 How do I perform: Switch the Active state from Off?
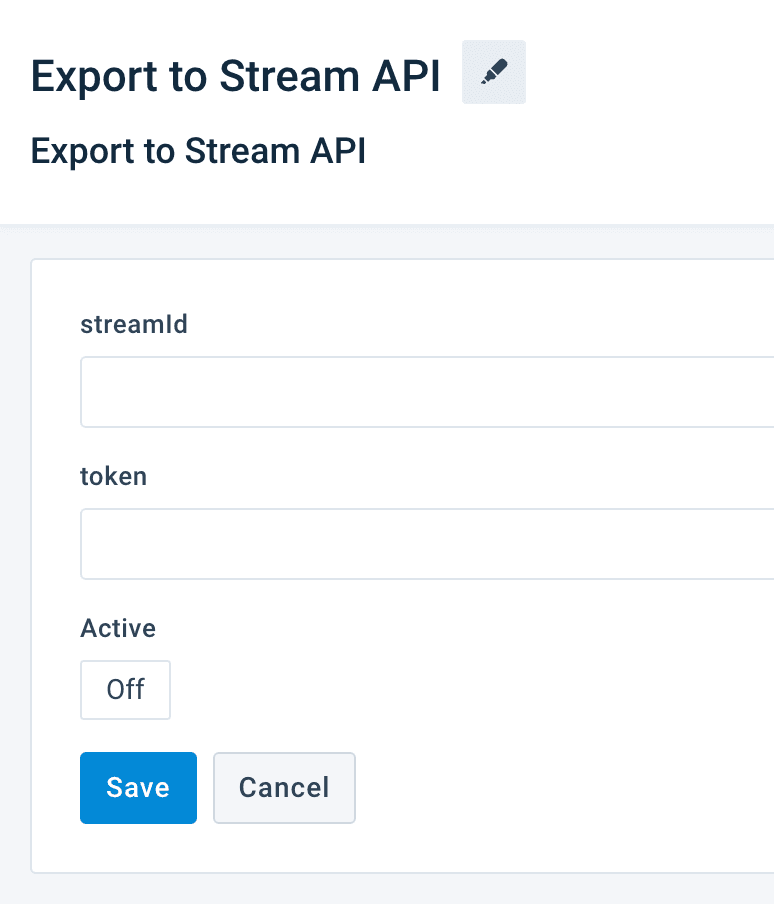point(126,690)
